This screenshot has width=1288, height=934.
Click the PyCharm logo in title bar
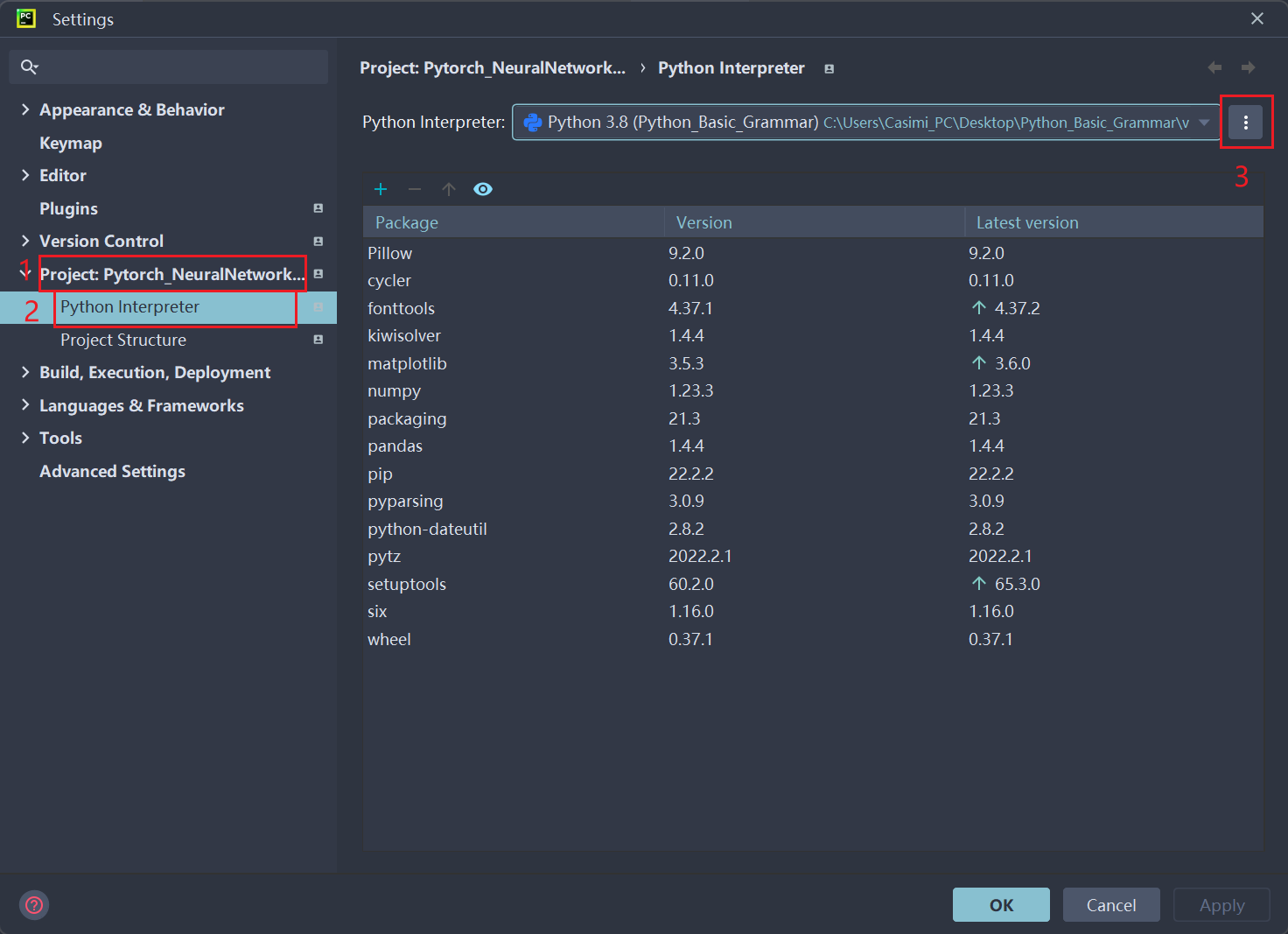(26, 18)
